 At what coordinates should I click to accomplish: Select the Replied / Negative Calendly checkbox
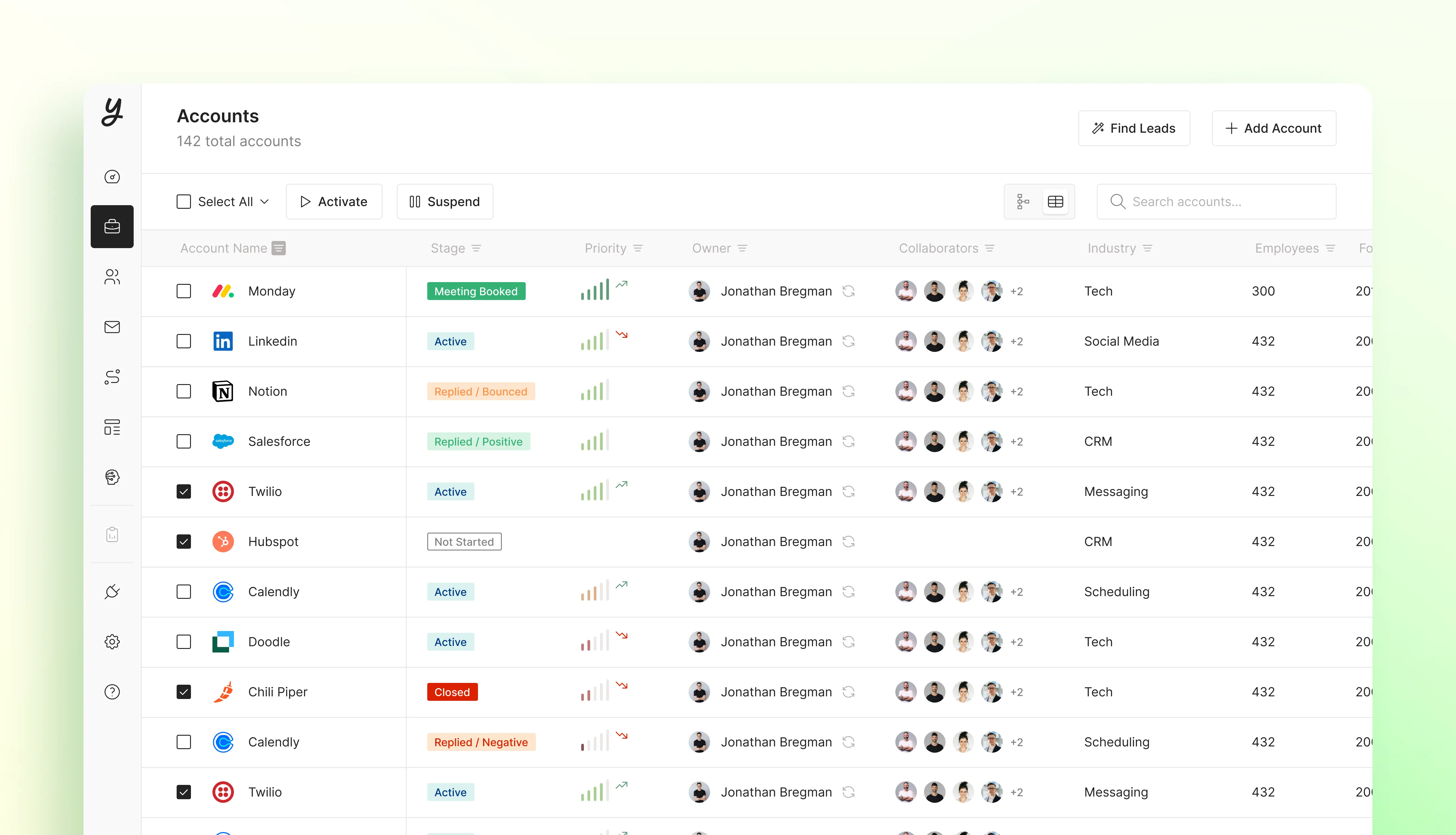pyautogui.click(x=183, y=742)
